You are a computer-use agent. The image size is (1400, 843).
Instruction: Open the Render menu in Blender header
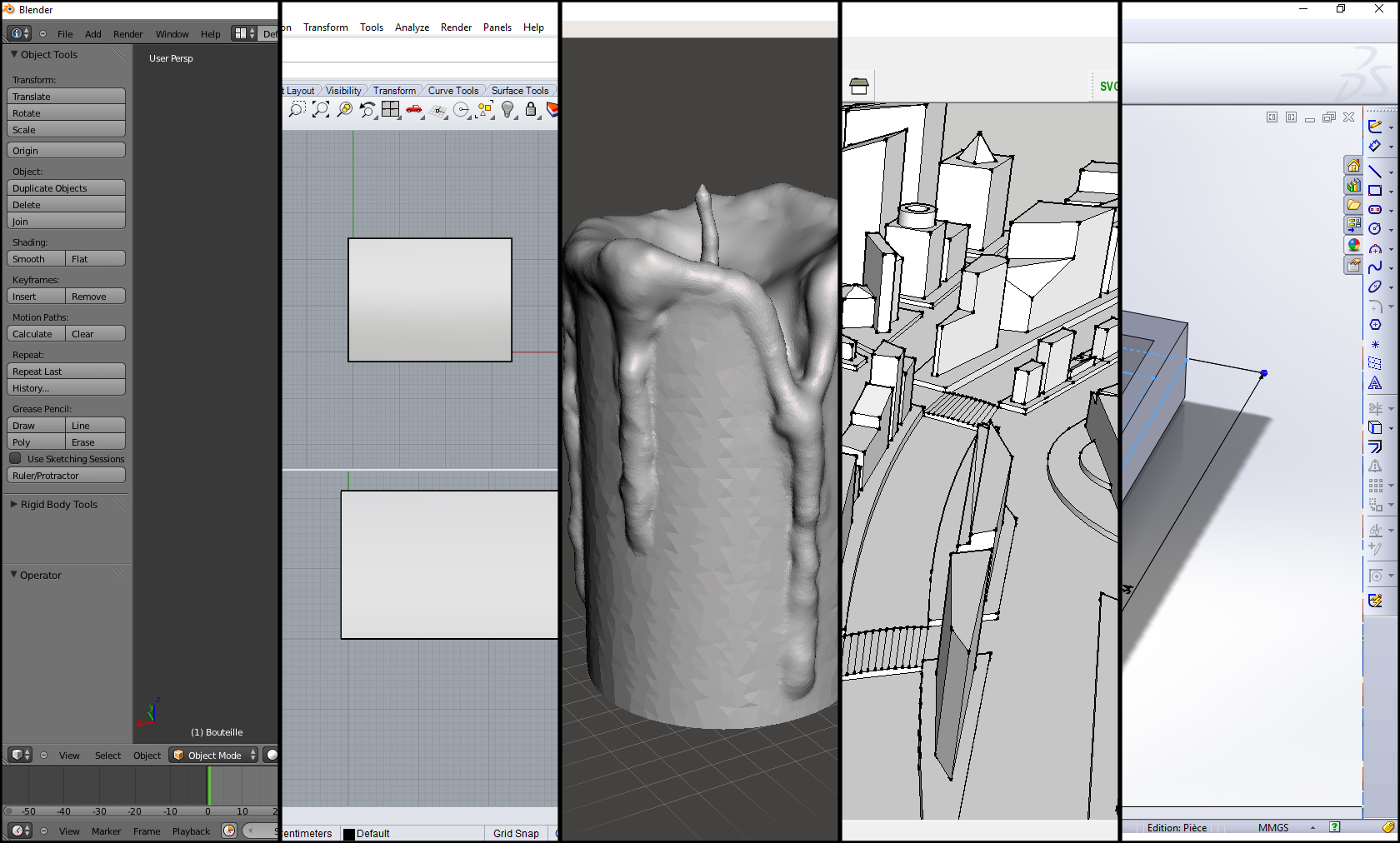[x=128, y=34]
